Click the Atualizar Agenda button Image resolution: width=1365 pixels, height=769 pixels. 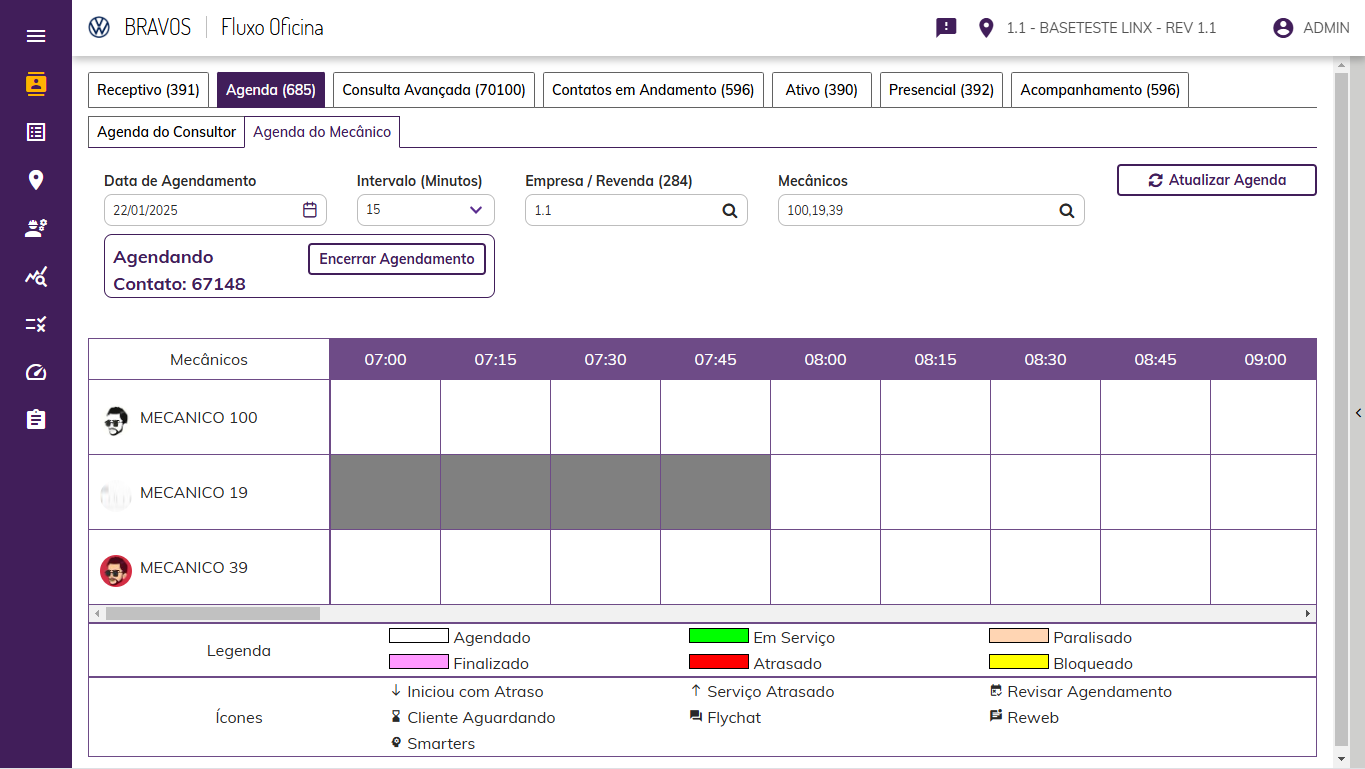(x=1217, y=180)
